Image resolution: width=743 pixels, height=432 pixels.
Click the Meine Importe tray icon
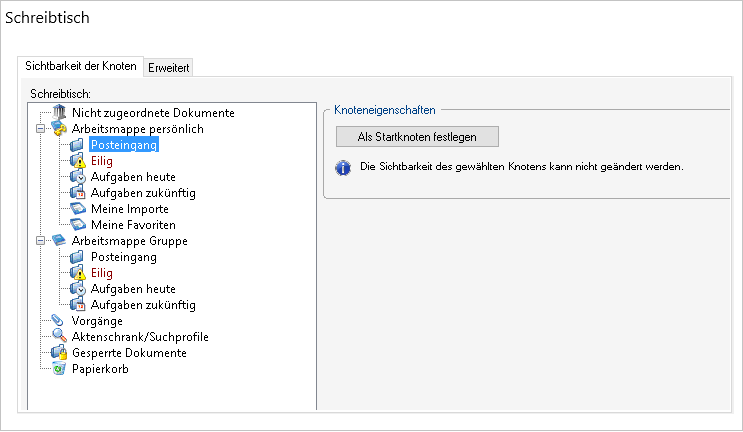point(78,208)
